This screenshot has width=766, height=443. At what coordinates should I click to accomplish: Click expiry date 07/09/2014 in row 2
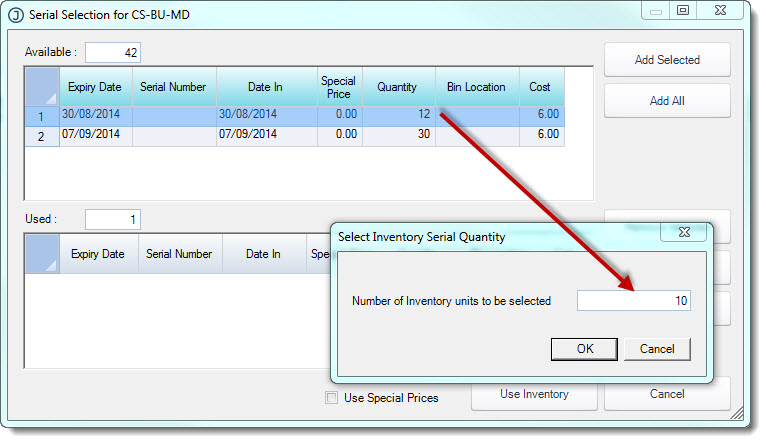tap(96, 136)
